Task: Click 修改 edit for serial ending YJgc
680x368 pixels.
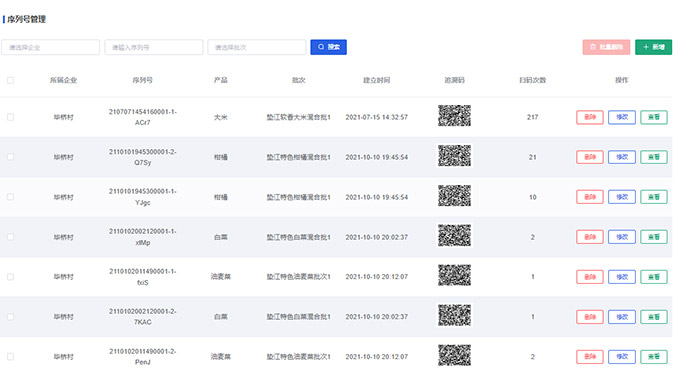Action: pyautogui.click(x=622, y=197)
